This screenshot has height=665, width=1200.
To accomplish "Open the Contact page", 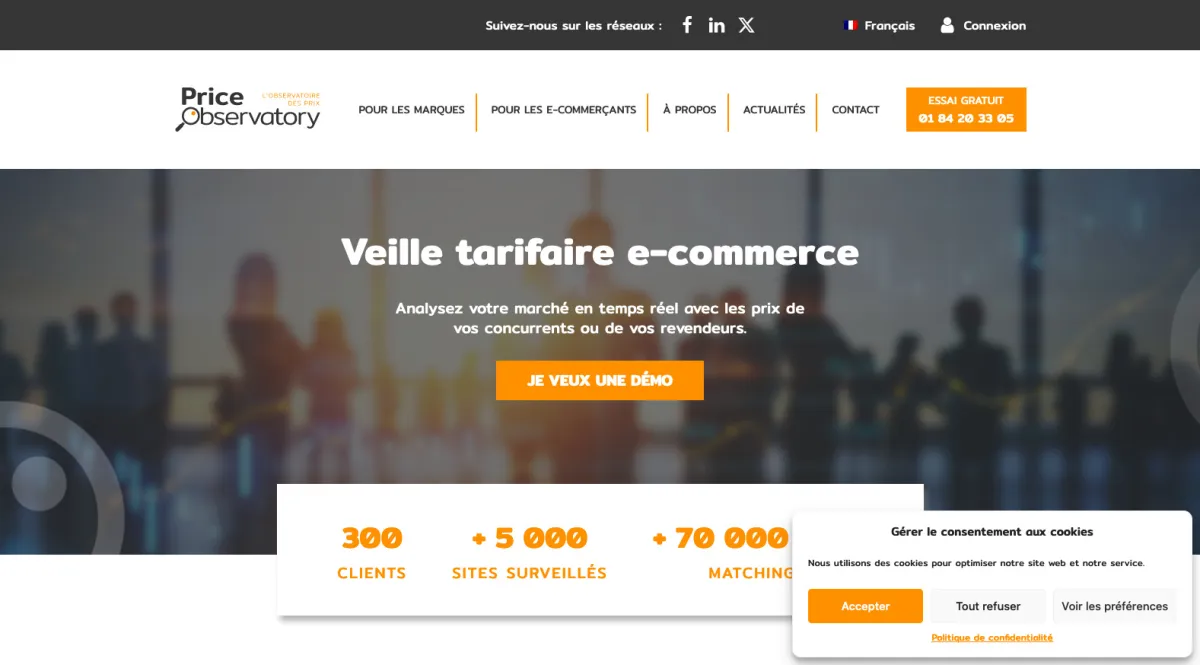I will [855, 110].
